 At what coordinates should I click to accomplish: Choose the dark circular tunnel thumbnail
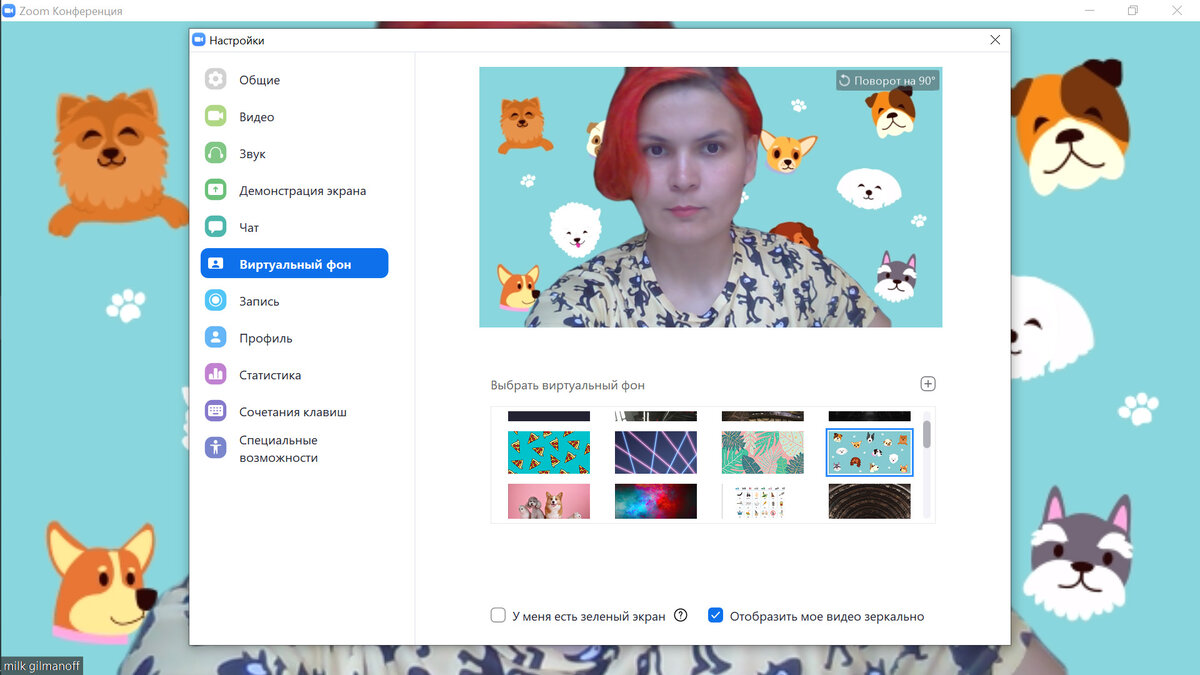point(870,501)
